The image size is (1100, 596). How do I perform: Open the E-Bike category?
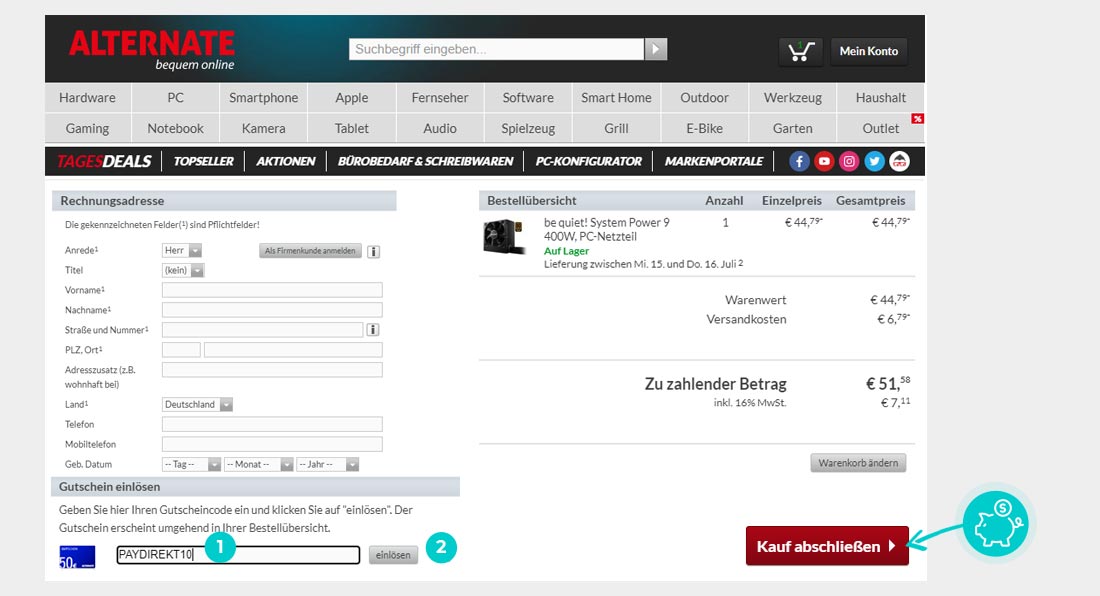(704, 128)
